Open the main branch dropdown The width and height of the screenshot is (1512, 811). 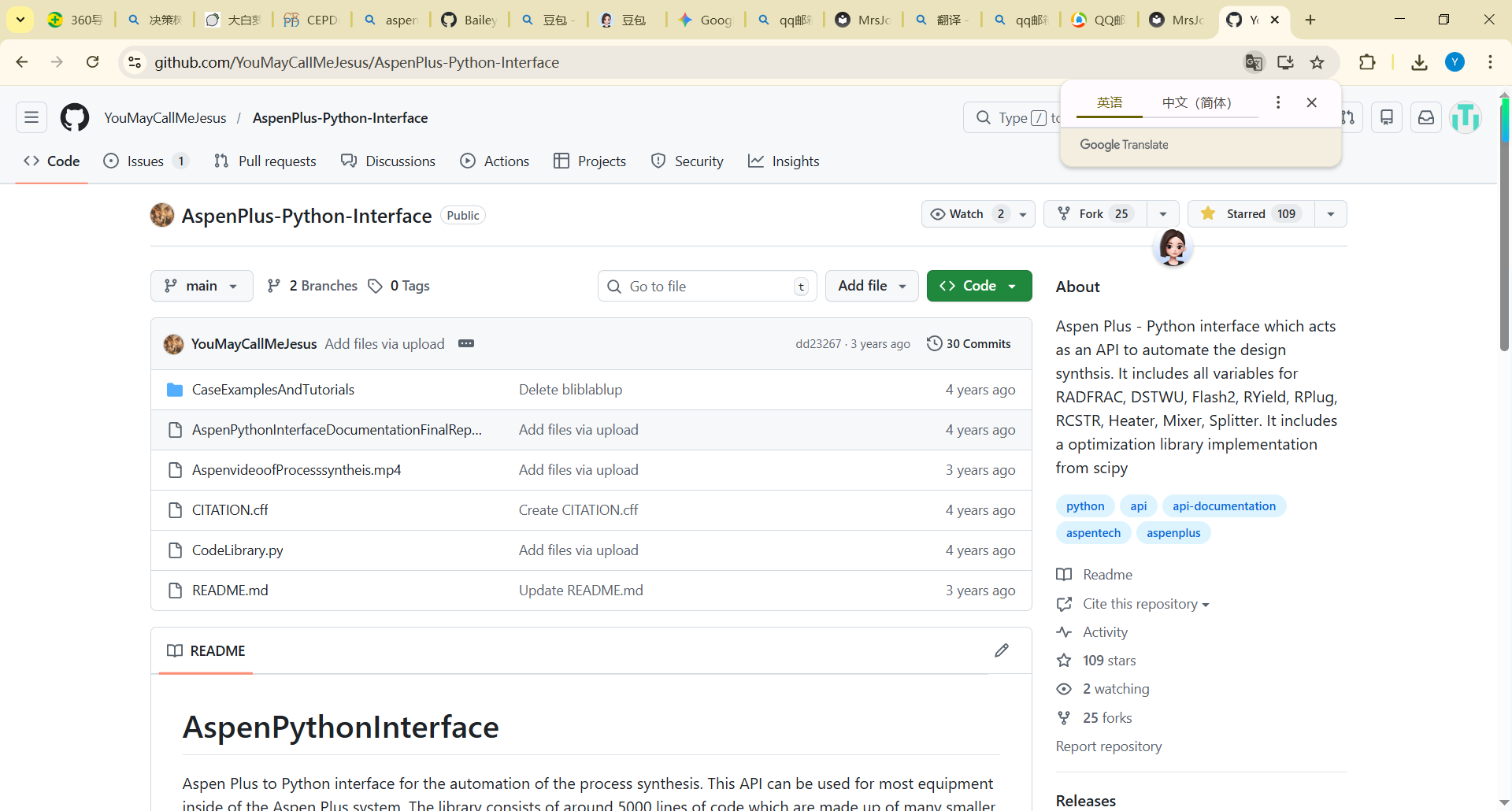pyautogui.click(x=202, y=286)
